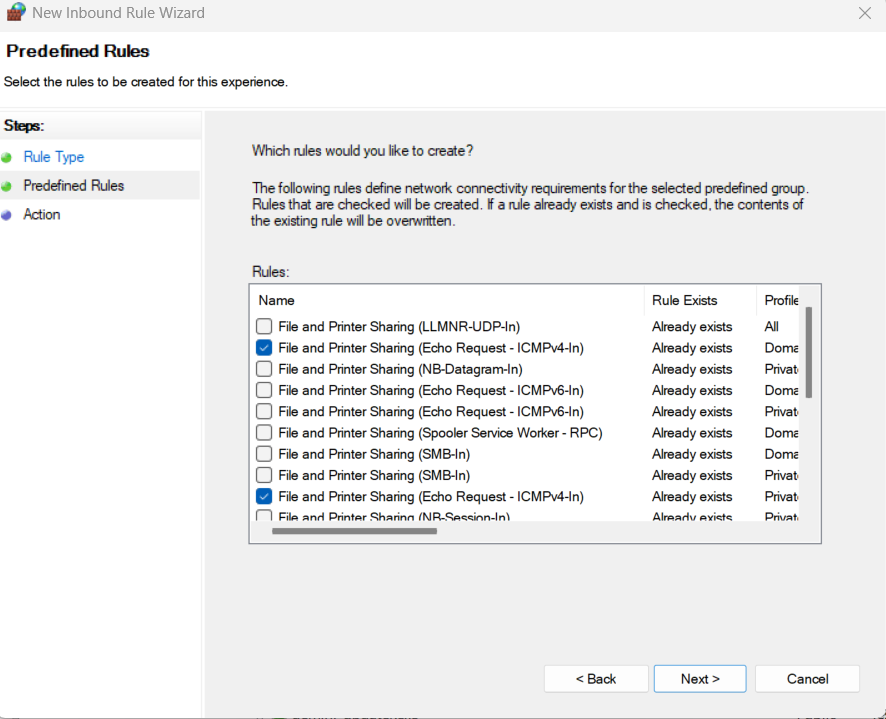
Task: Close the New Inbound Rule Wizard window
Action: 865,13
